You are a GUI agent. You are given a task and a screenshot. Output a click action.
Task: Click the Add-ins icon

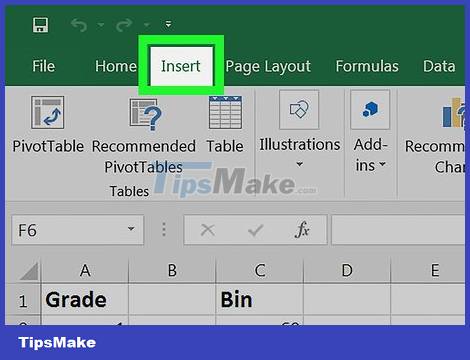click(370, 109)
